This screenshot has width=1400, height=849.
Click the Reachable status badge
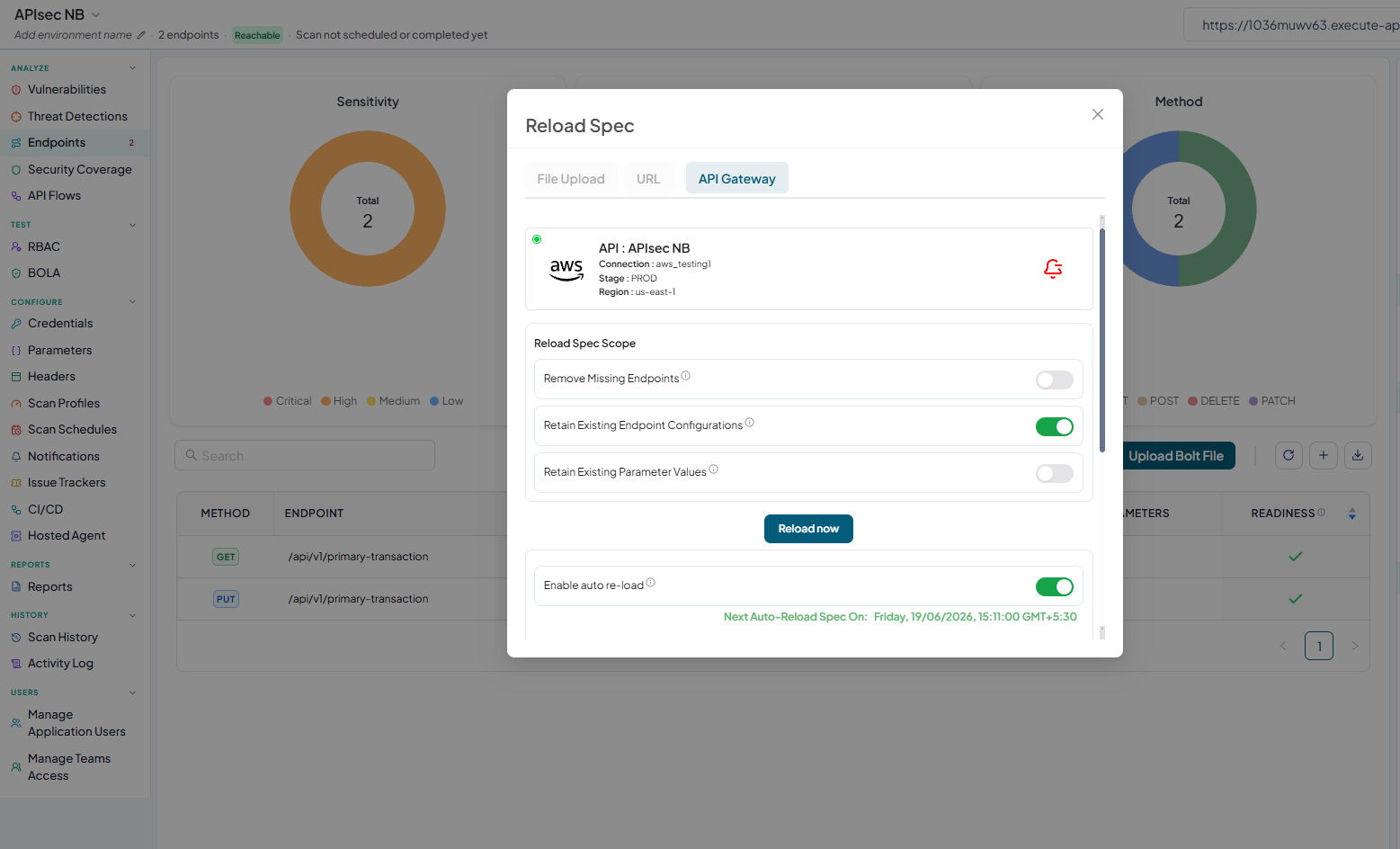point(257,36)
